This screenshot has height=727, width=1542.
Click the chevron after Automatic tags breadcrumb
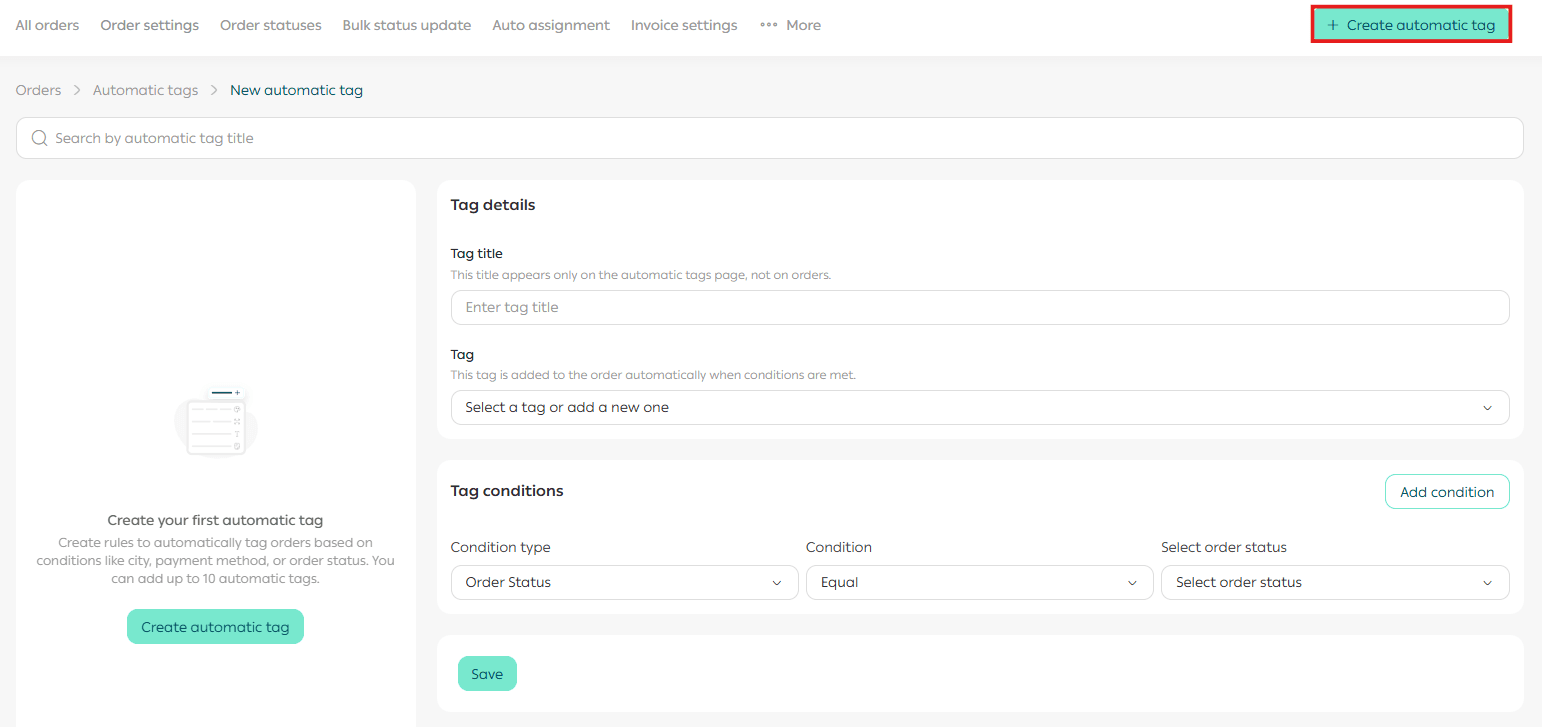[214, 90]
